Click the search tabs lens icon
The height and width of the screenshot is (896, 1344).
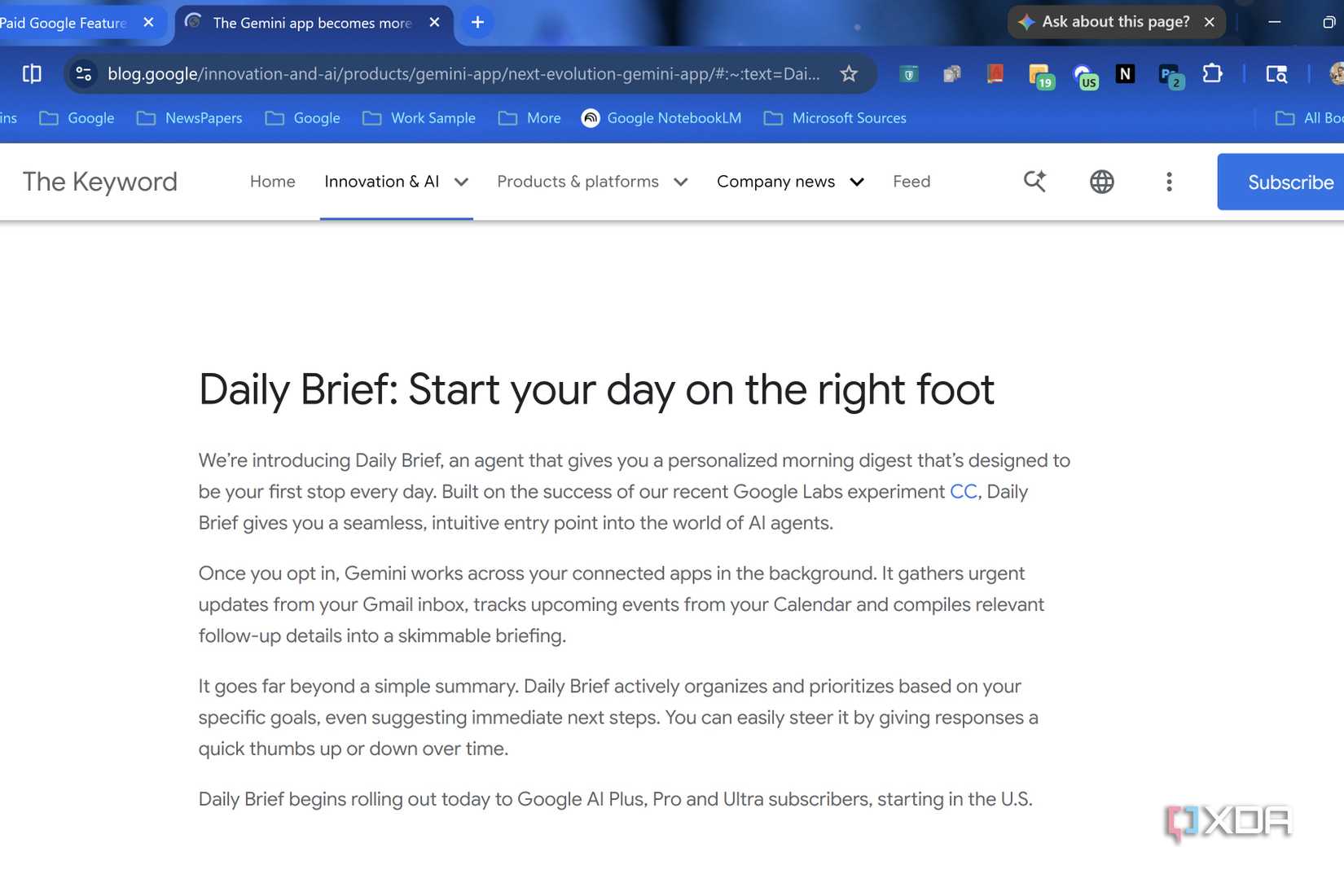pyautogui.click(x=1276, y=74)
